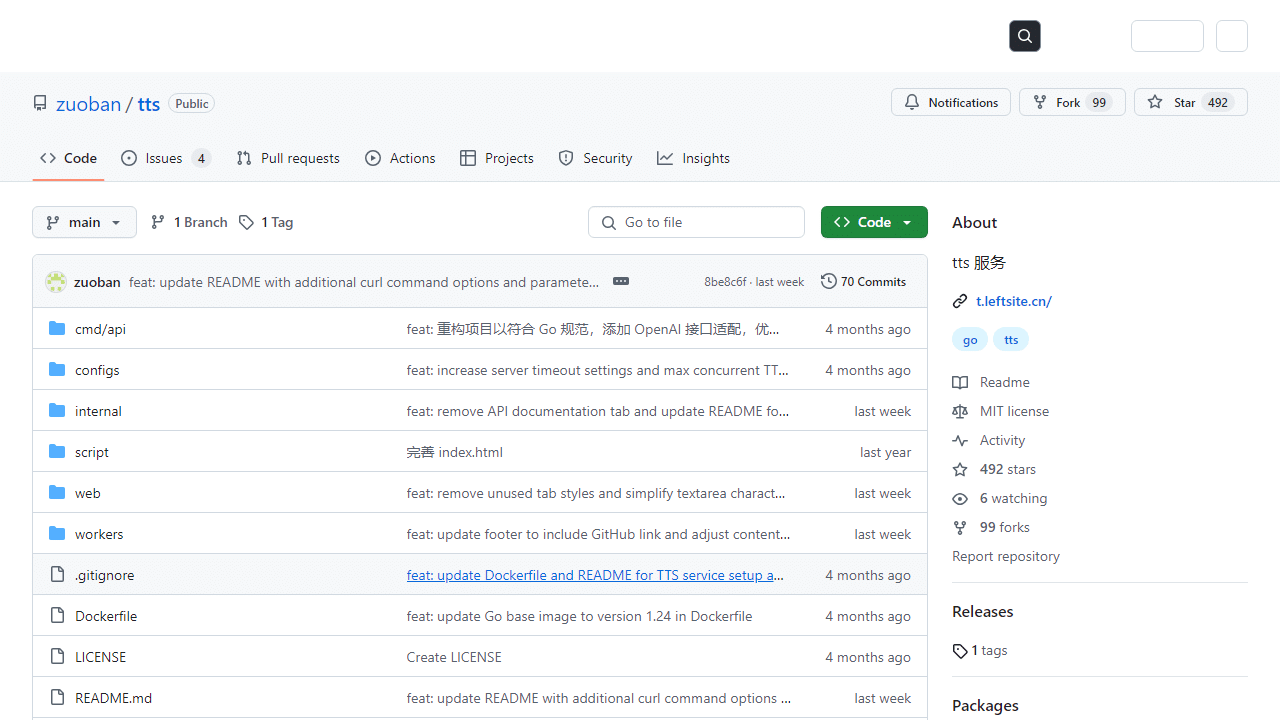
Task: Open the 70 Commits history link
Action: click(864, 281)
